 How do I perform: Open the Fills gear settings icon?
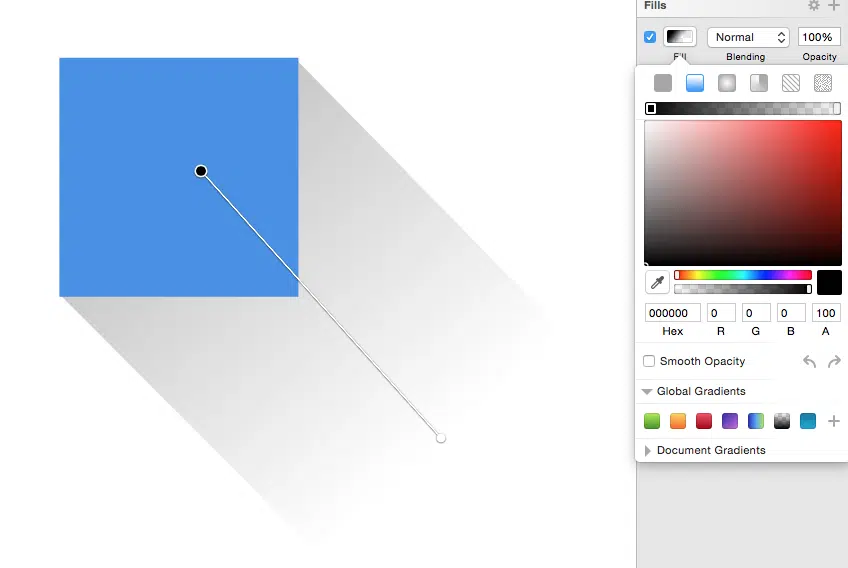coord(814,6)
